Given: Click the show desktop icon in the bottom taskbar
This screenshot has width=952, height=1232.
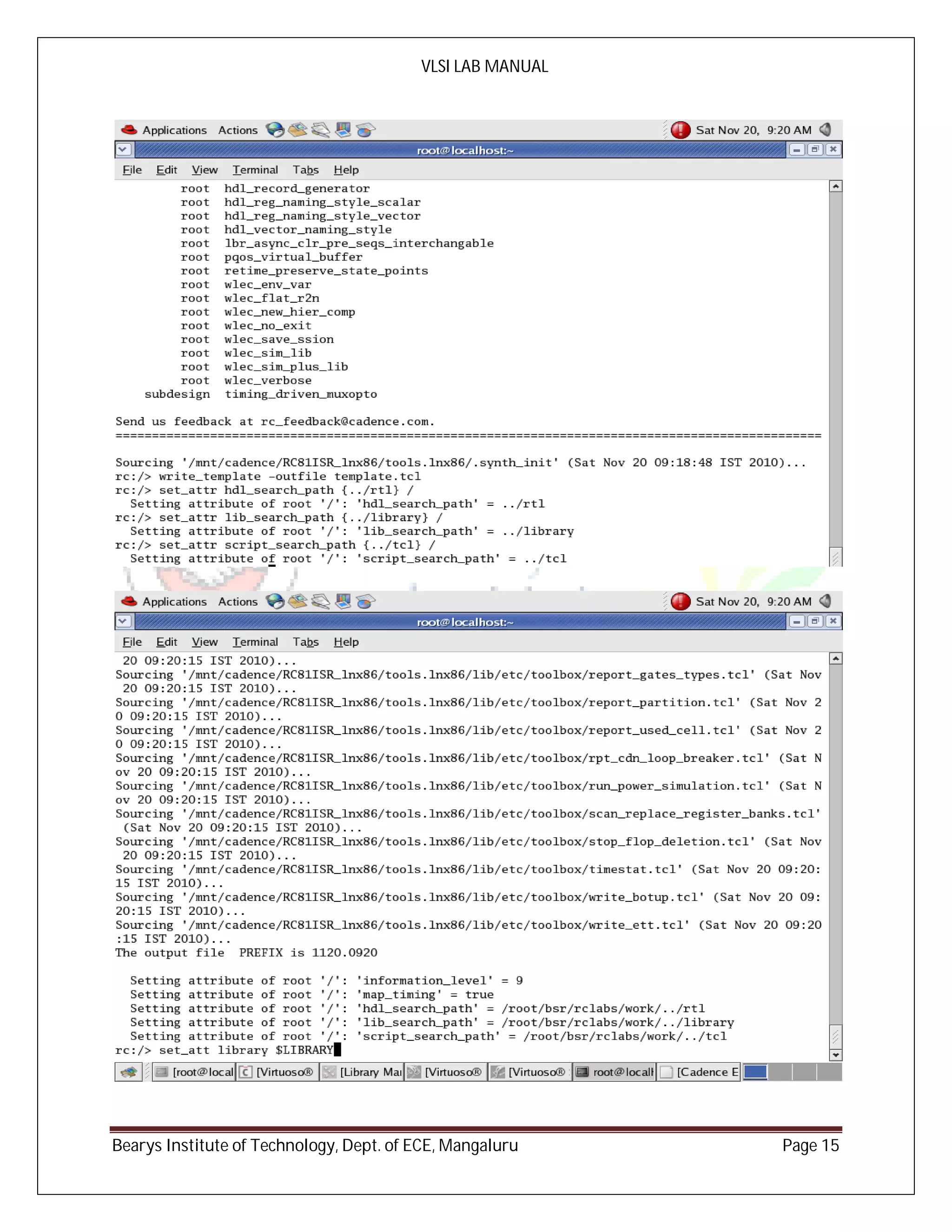Looking at the screenshot, I should coord(129,1072).
